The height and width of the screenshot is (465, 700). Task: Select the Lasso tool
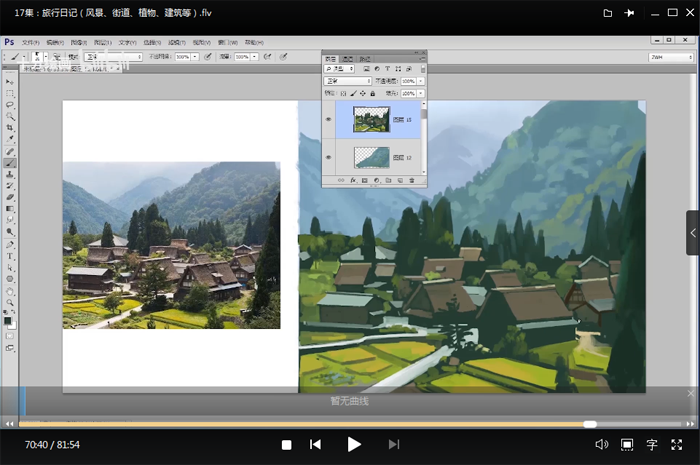click(10, 104)
